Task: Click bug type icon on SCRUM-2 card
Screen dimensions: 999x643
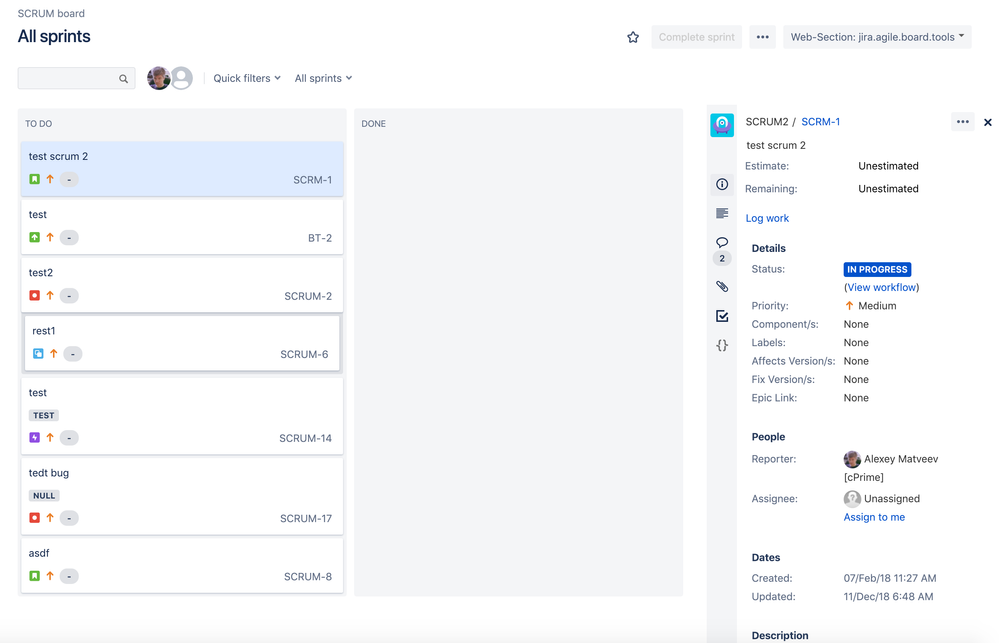Action: tap(34, 295)
